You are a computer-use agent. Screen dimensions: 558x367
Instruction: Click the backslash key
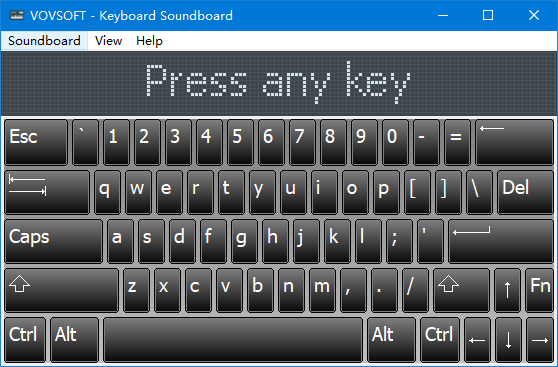point(479,192)
